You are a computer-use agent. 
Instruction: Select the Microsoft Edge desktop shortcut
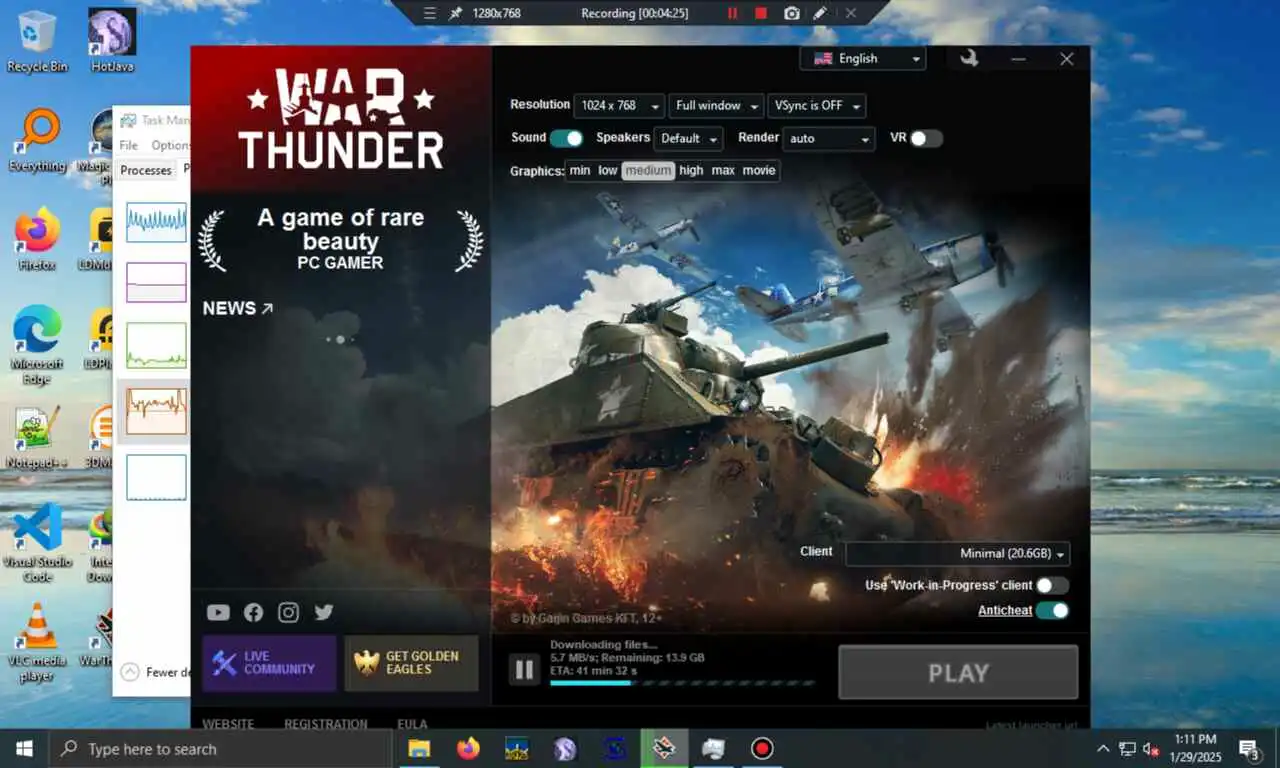tap(37, 345)
